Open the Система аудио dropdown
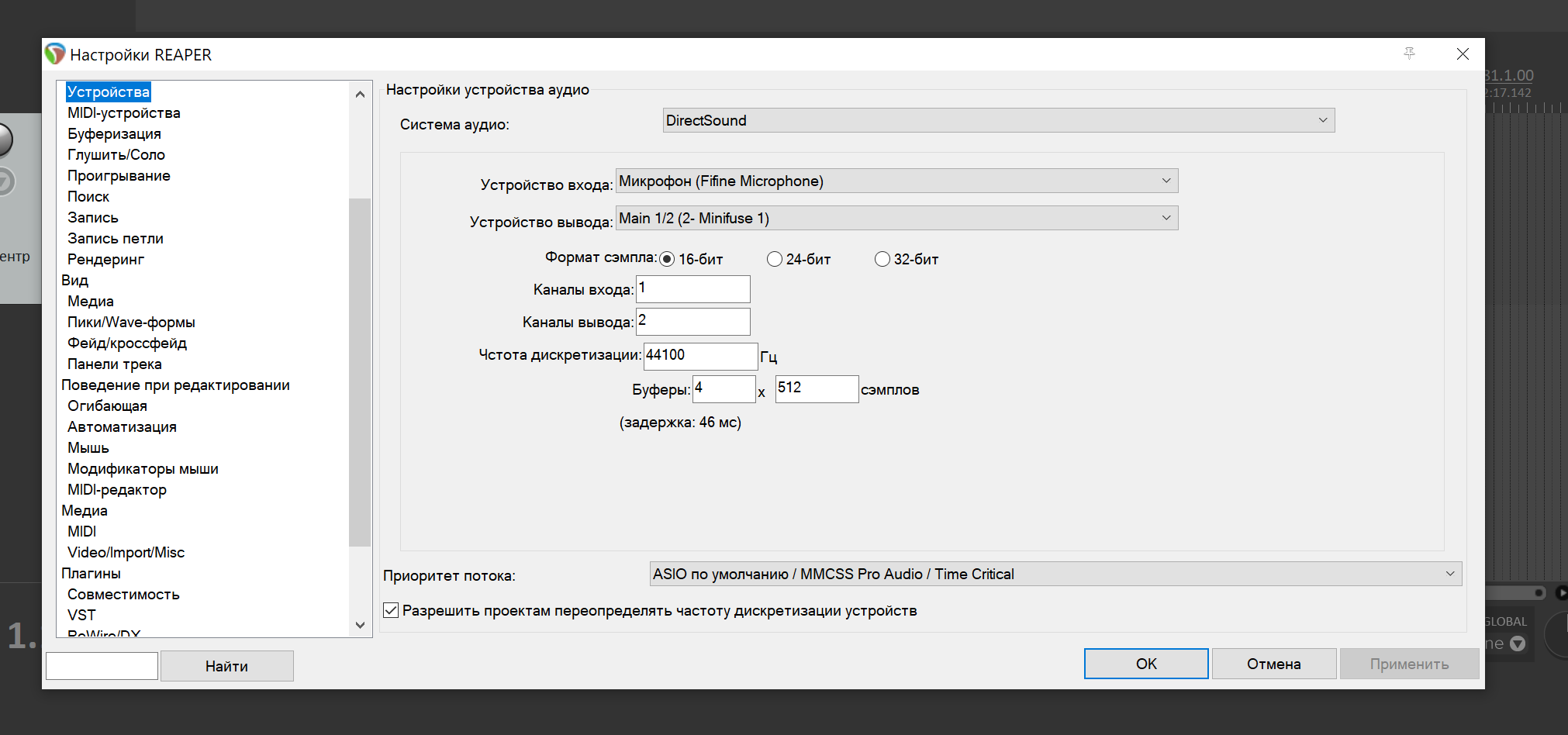Image resolution: width=1568 pixels, height=735 pixels. [x=999, y=120]
